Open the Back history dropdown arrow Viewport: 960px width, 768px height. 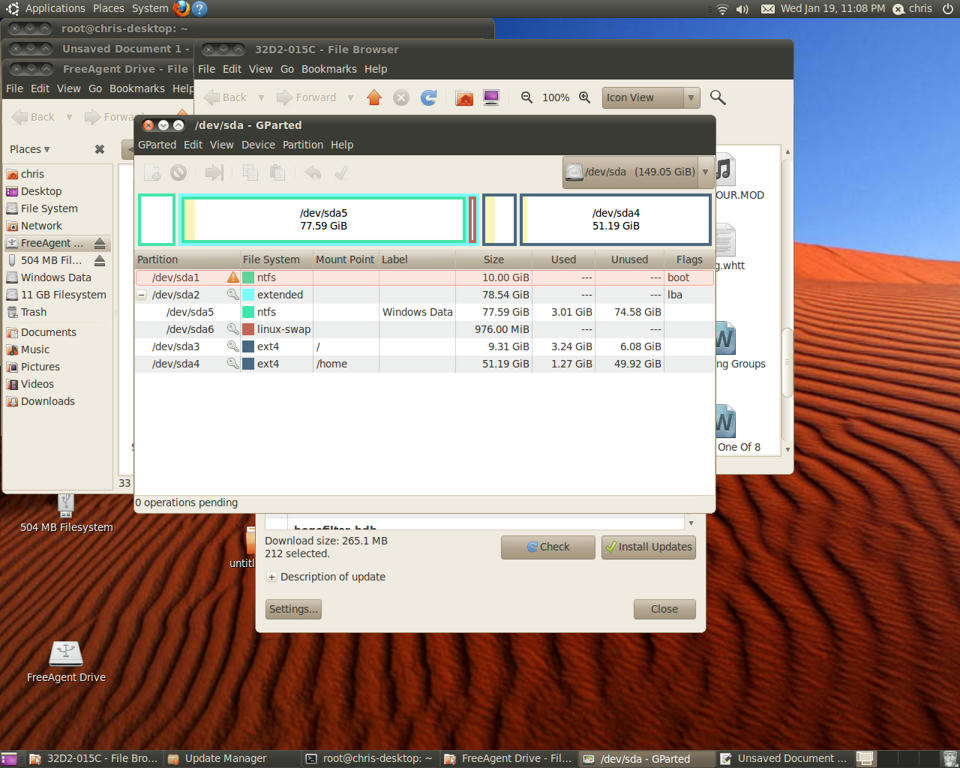click(x=261, y=98)
